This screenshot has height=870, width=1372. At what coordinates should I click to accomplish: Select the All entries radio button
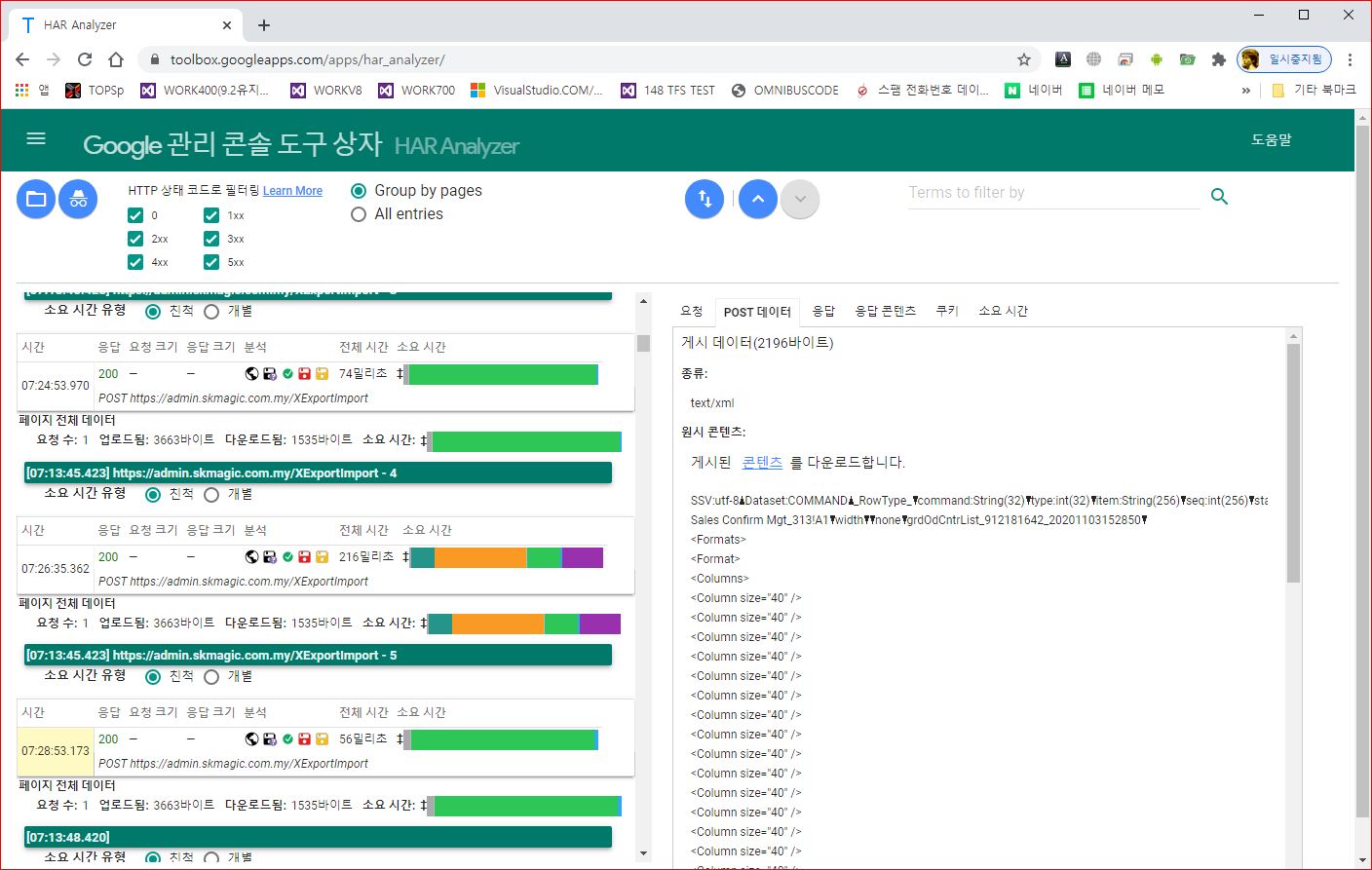359,214
